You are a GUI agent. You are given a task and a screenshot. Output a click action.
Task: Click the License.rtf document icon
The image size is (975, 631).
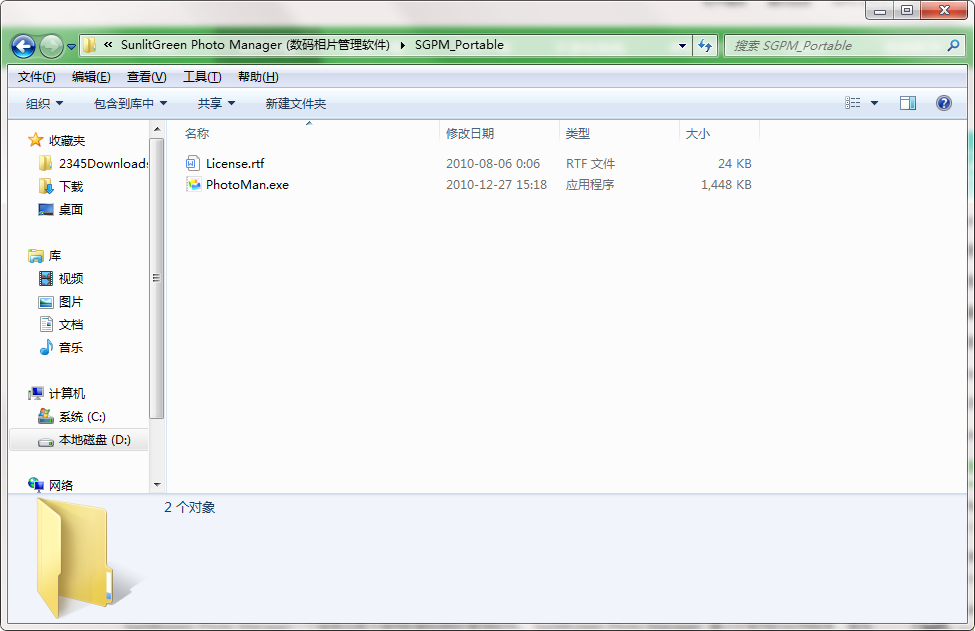click(193, 164)
